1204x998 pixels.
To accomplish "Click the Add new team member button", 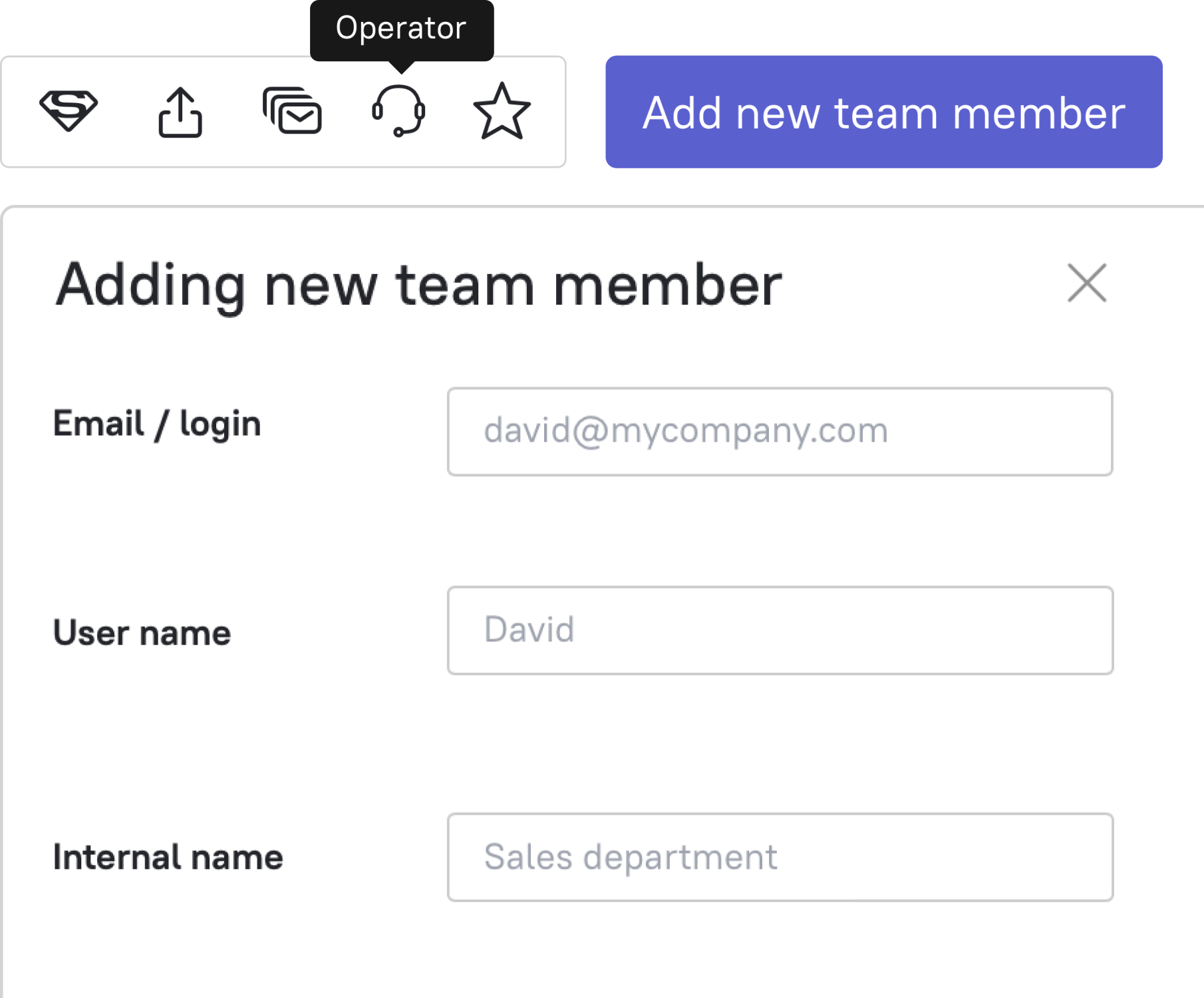I will click(x=883, y=112).
